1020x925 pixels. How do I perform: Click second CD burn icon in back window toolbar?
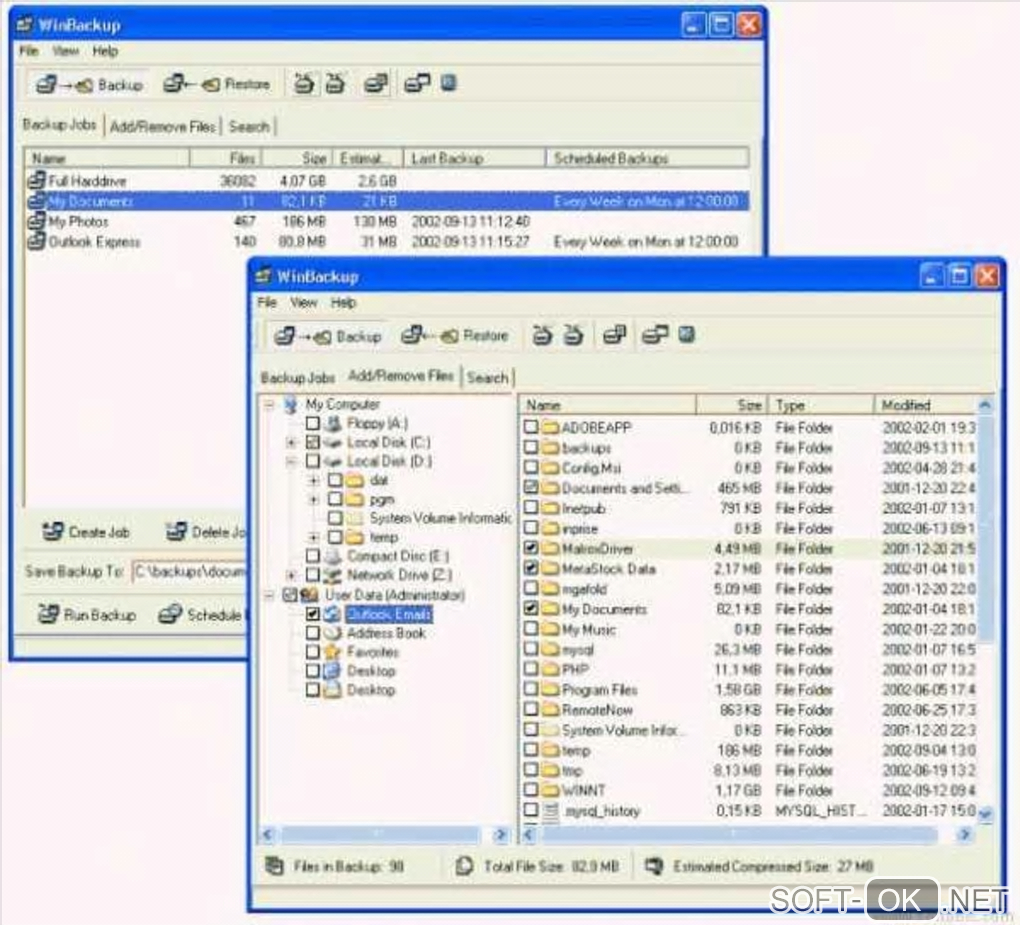click(x=335, y=83)
